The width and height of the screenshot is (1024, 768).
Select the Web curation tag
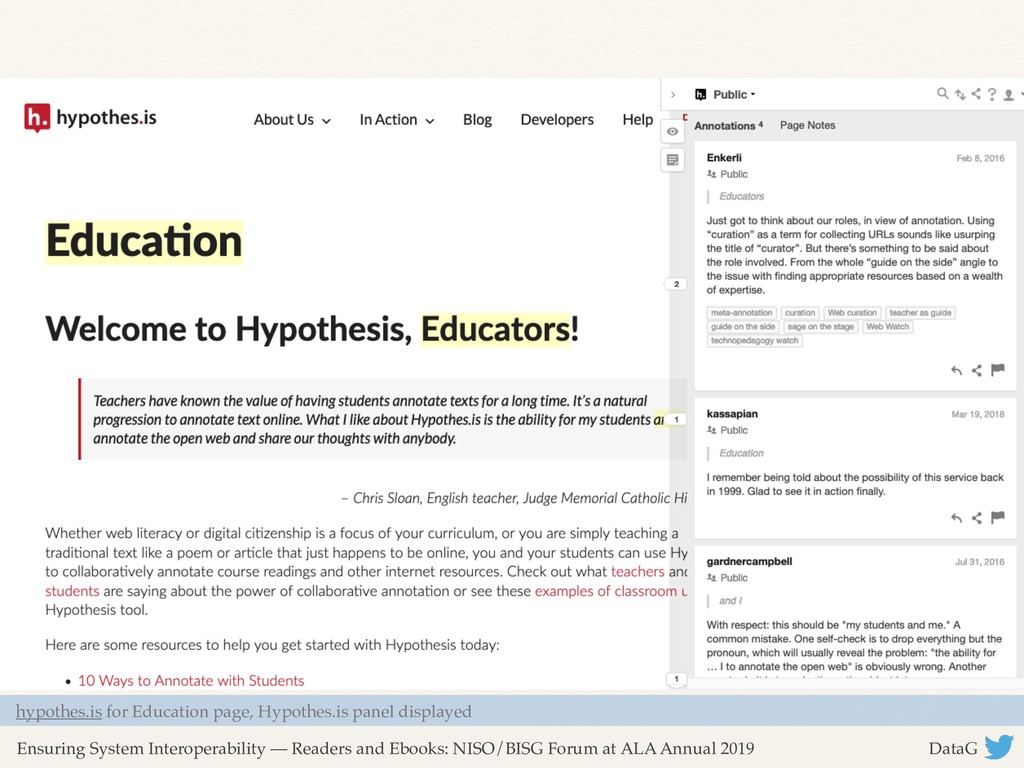tap(852, 313)
